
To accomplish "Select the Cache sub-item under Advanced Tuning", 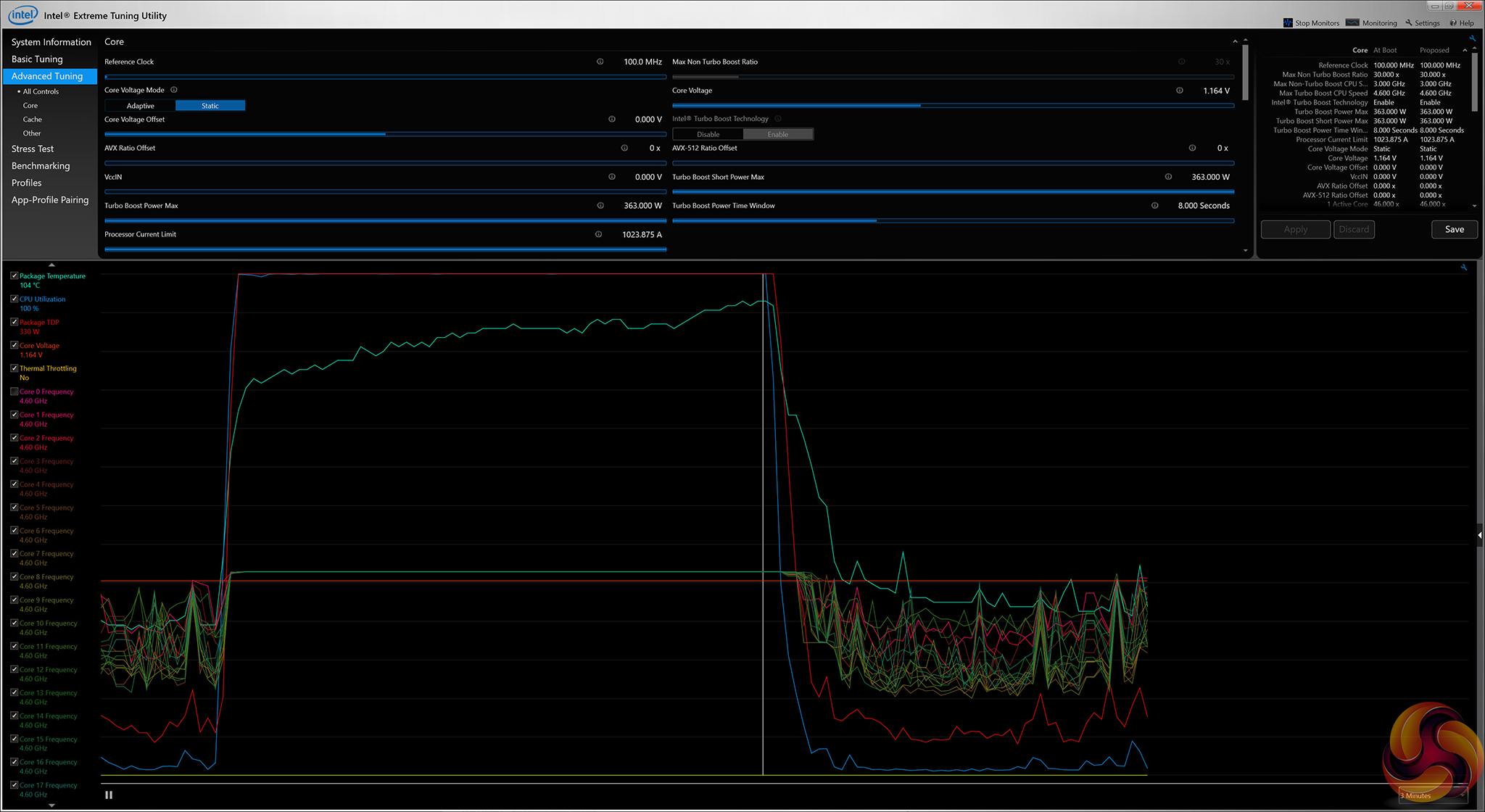I will coord(33,120).
